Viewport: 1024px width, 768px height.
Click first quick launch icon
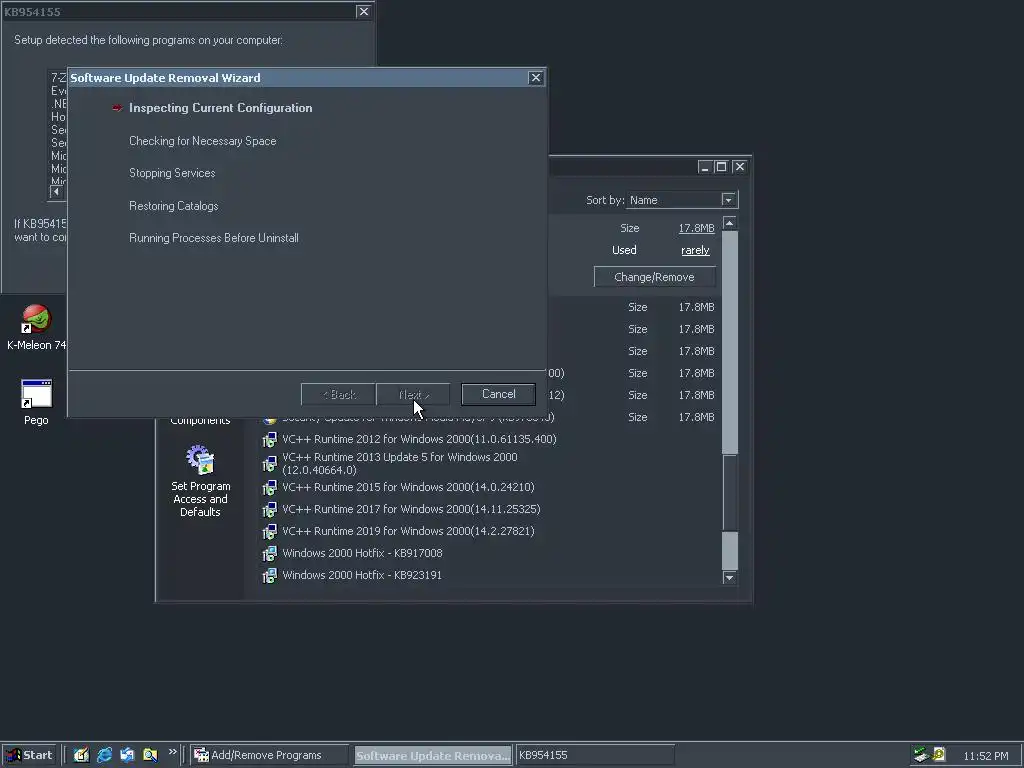coord(81,755)
